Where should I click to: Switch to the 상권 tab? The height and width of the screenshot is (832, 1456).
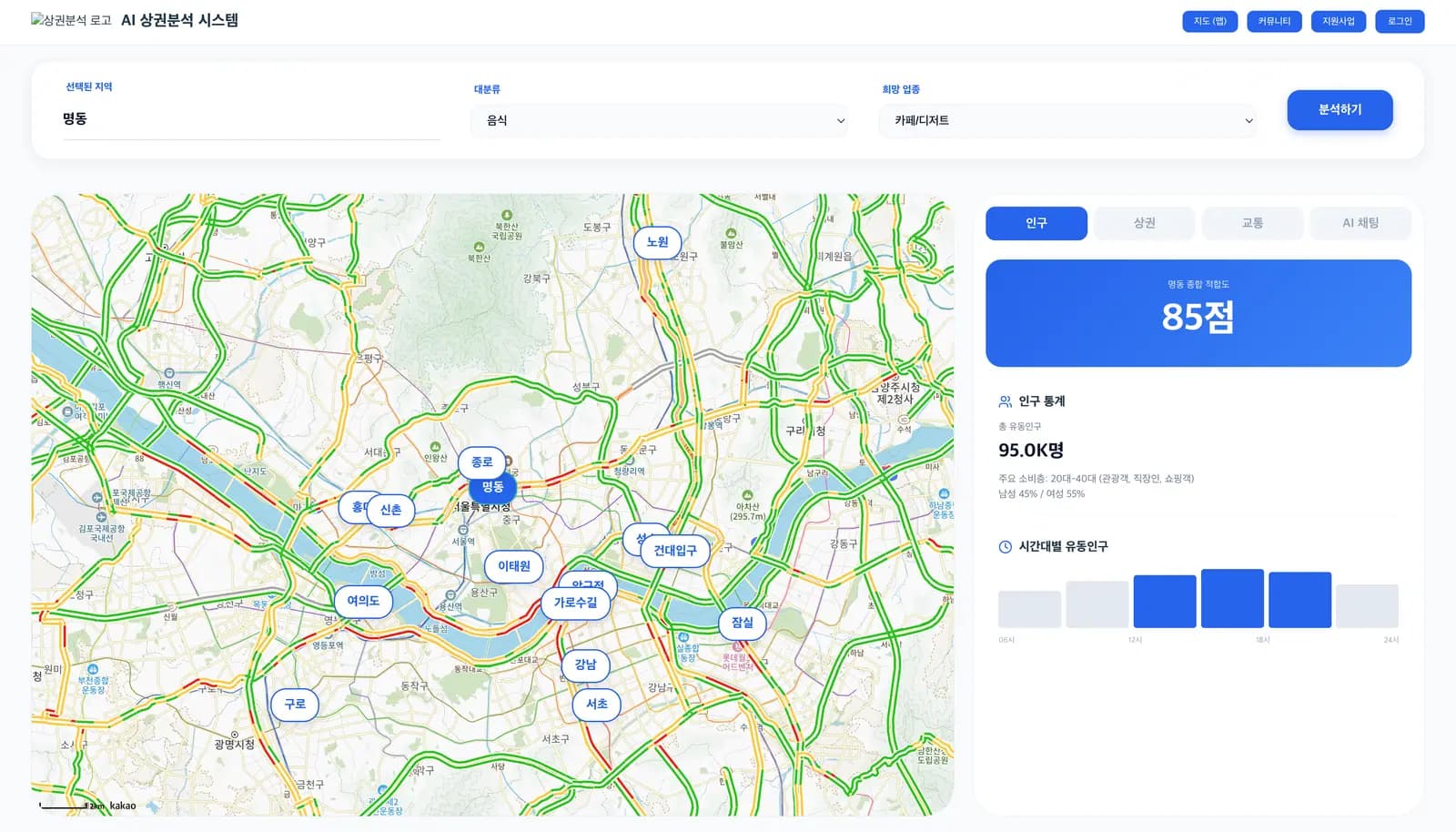tap(1144, 223)
